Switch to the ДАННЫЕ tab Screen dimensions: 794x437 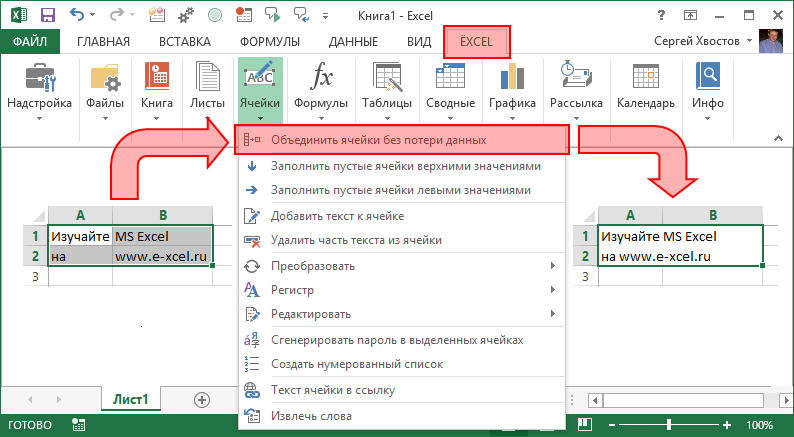353,42
